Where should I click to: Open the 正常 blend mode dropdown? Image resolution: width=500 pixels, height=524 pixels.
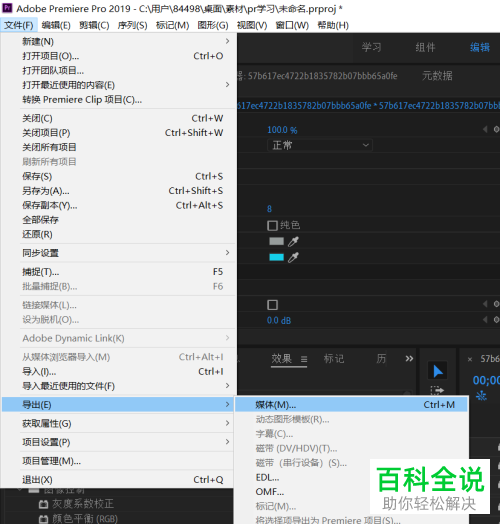(x=320, y=145)
